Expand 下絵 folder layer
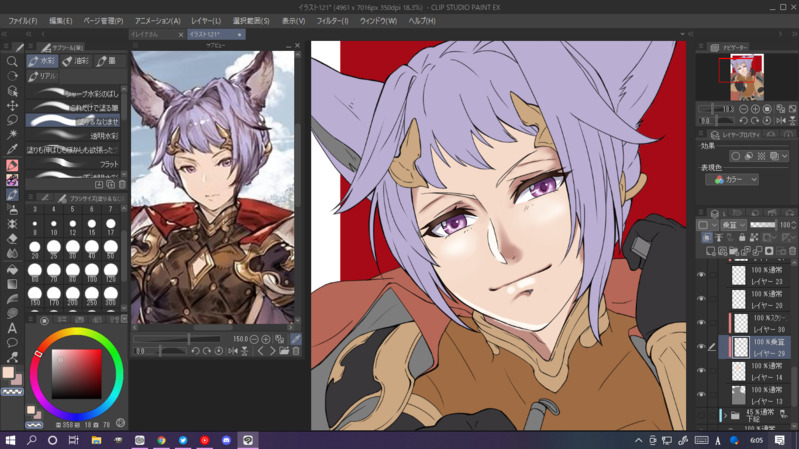Image resolution: width=799 pixels, height=449 pixels. point(725,416)
